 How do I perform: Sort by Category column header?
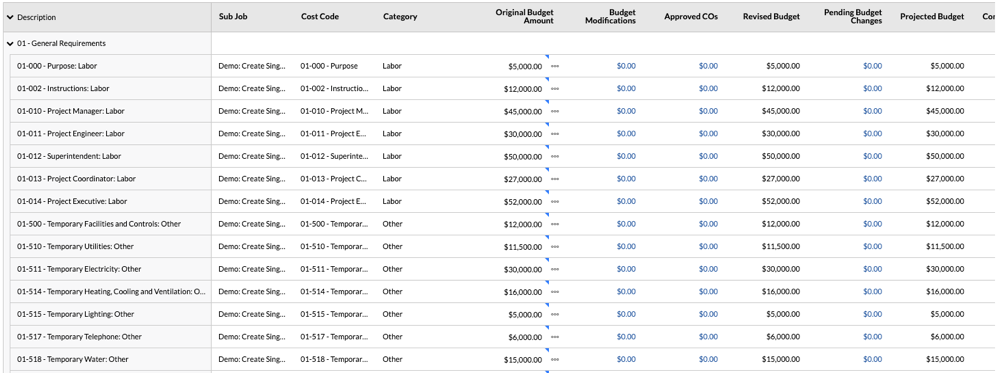click(x=400, y=17)
